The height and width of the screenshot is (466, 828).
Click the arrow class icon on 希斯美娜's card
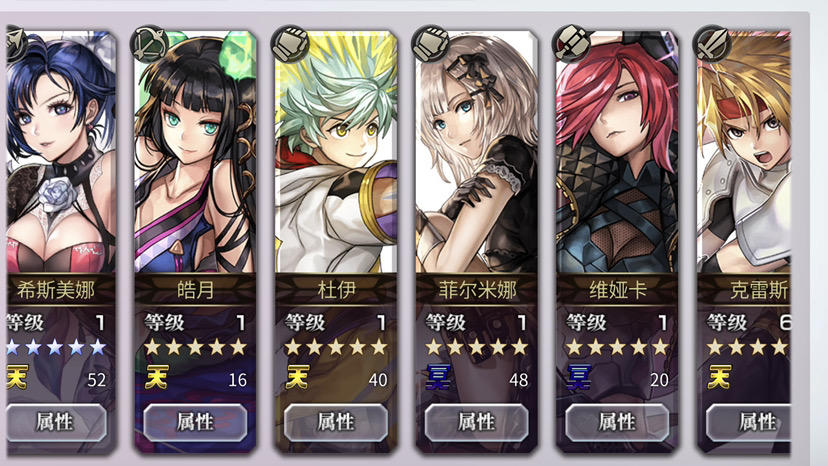pyautogui.click(x=16, y=43)
